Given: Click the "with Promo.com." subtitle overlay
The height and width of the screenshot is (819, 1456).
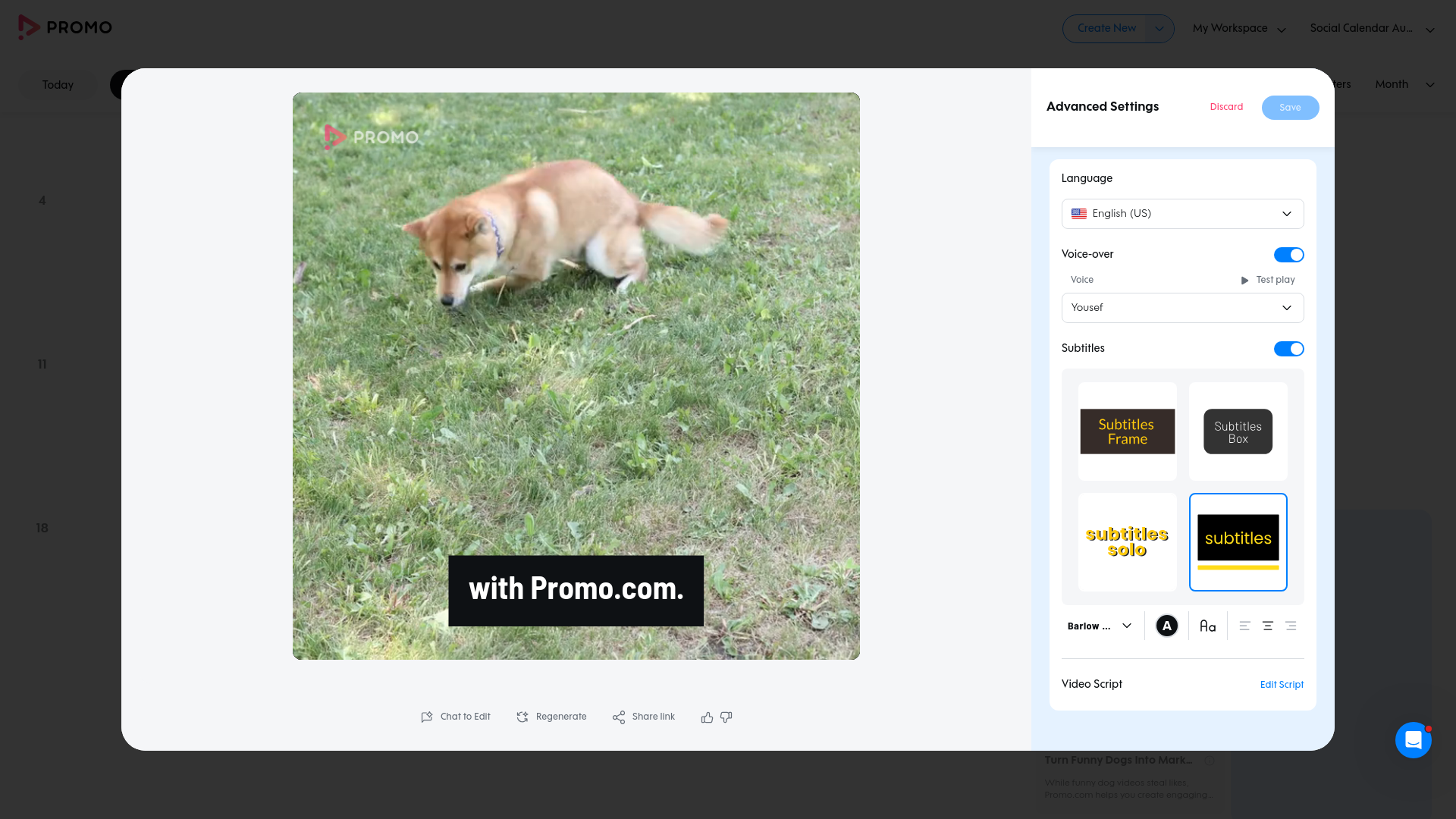Looking at the screenshot, I should click(576, 591).
